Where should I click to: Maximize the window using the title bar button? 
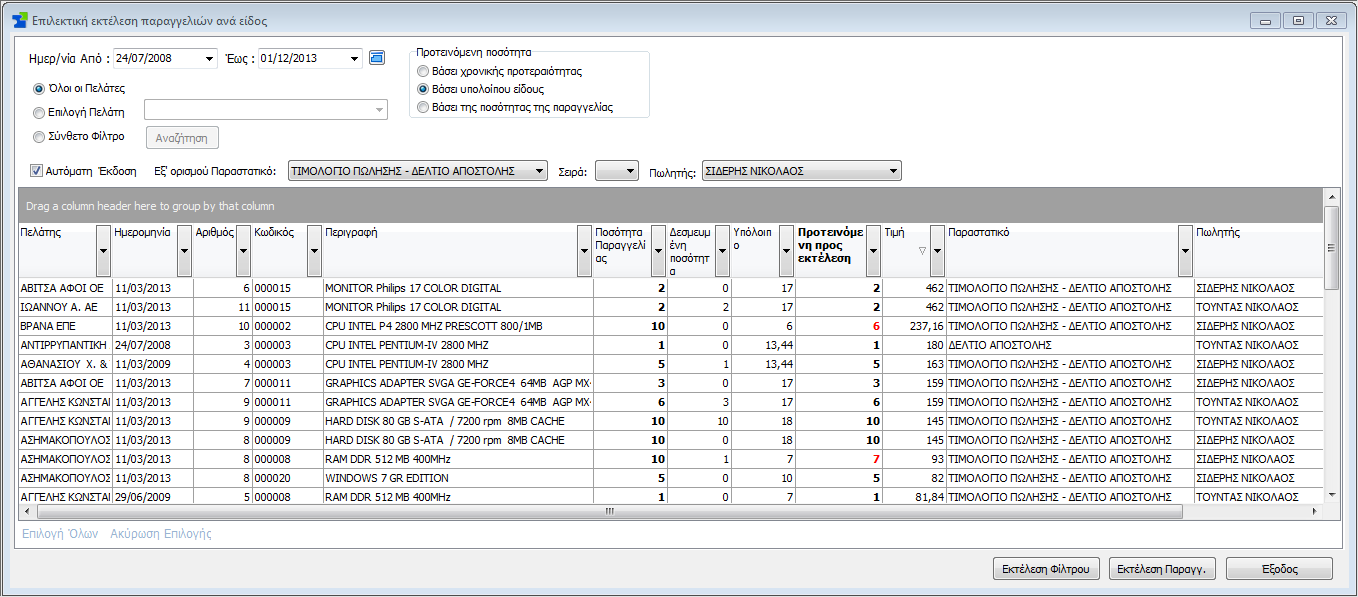pyautogui.click(x=1299, y=21)
